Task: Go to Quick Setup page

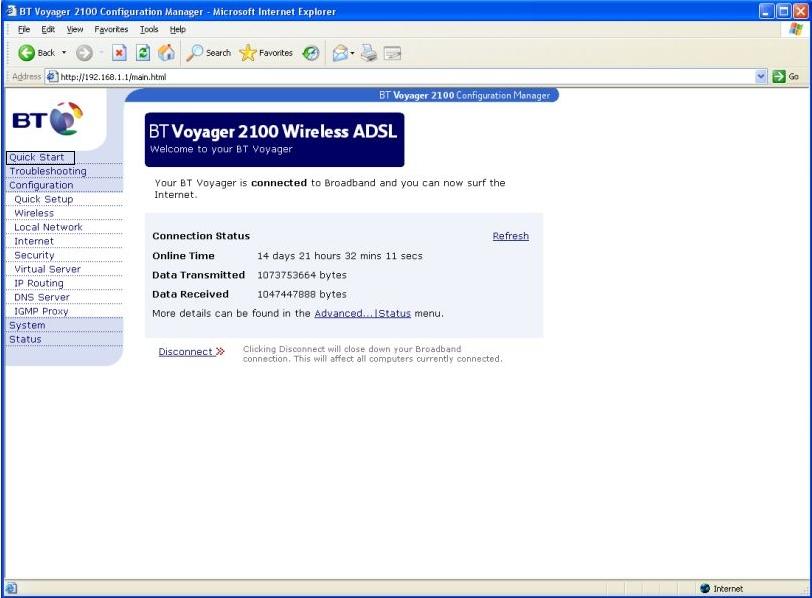Action: point(44,199)
